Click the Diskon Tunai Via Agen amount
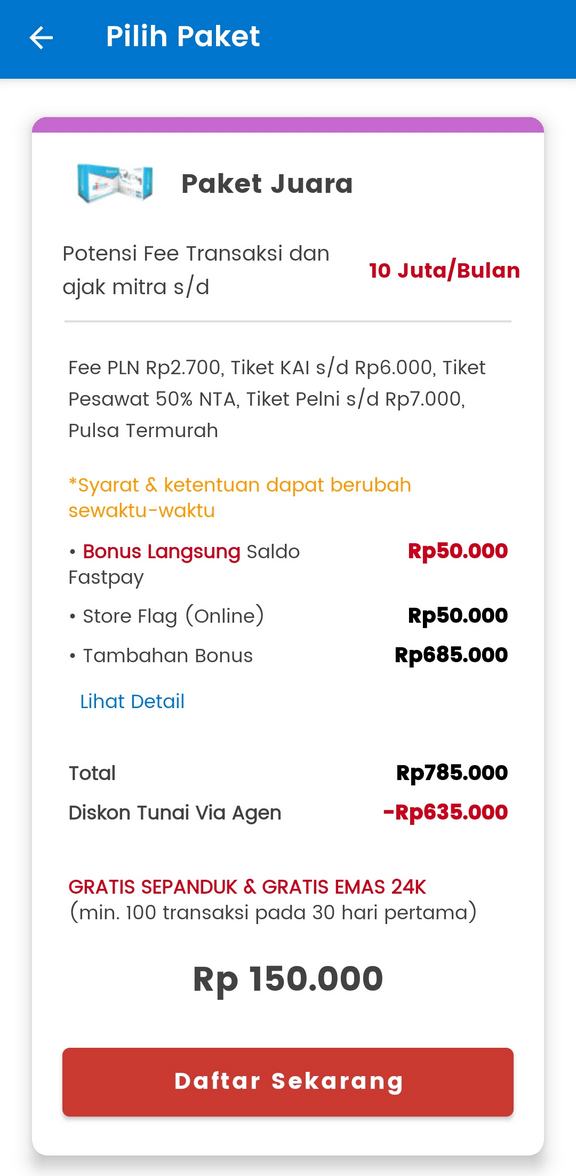The height and width of the screenshot is (1176, 576). [x=446, y=812]
